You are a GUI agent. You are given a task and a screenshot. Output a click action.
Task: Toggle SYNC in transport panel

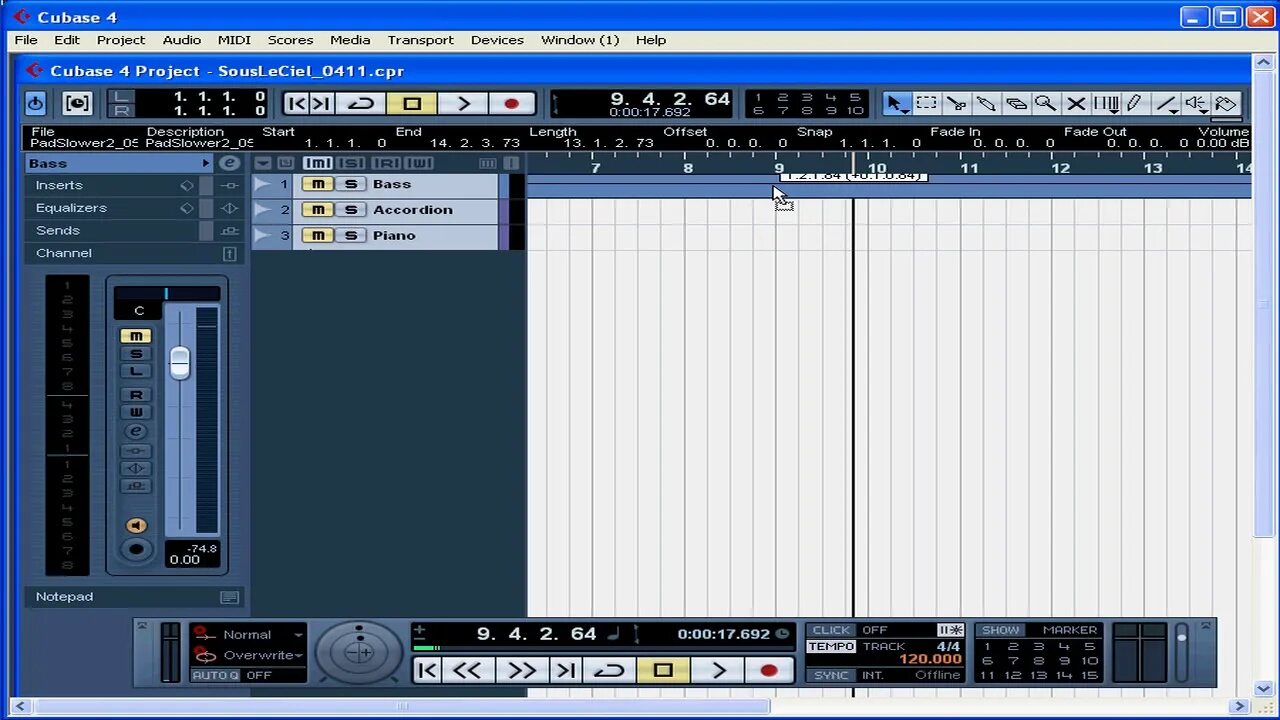click(831, 675)
